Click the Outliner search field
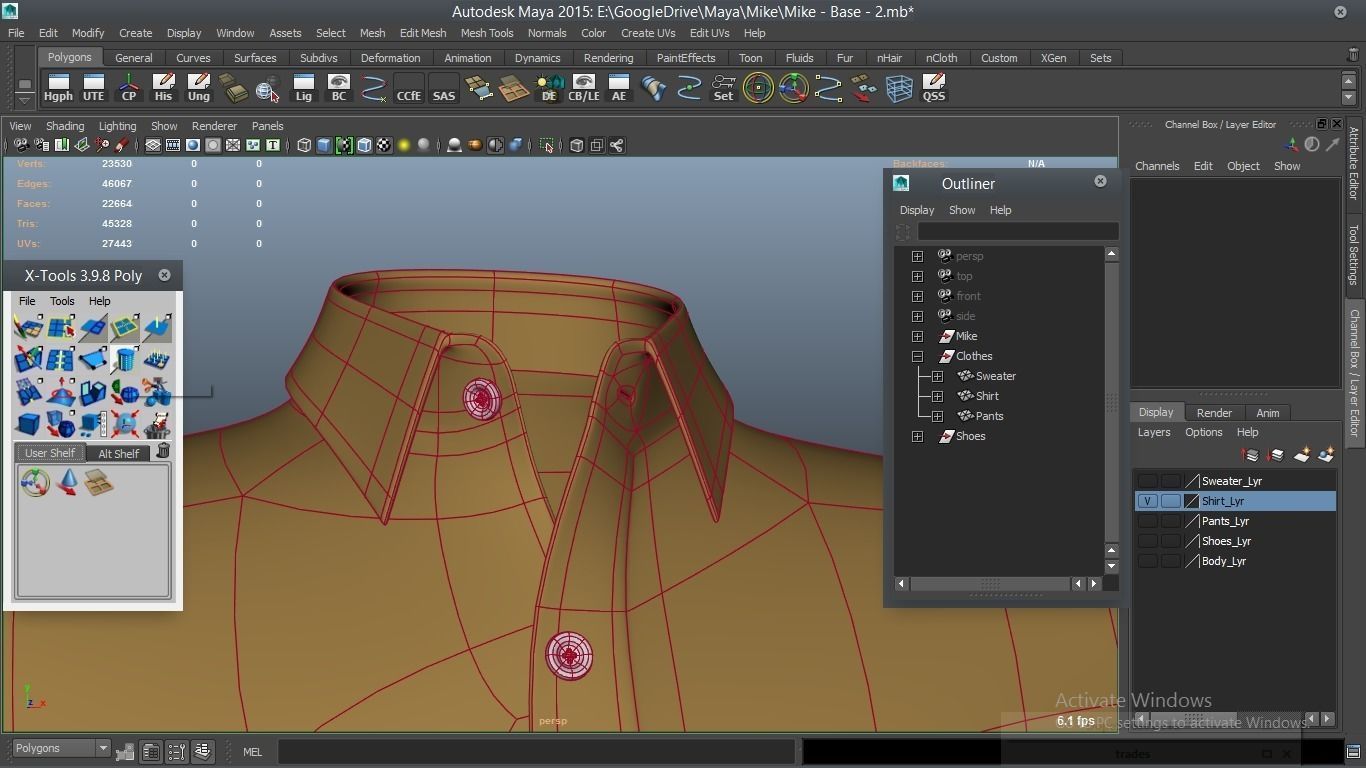Image resolution: width=1366 pixels, height=768 pixels. click(1017, 231)
